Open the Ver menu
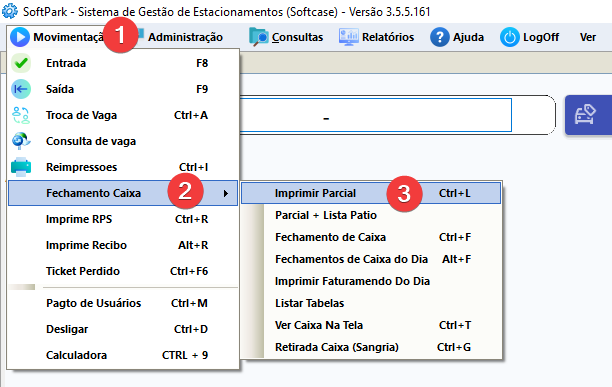This screenshot has width=612, height=387. coord(587,37)
